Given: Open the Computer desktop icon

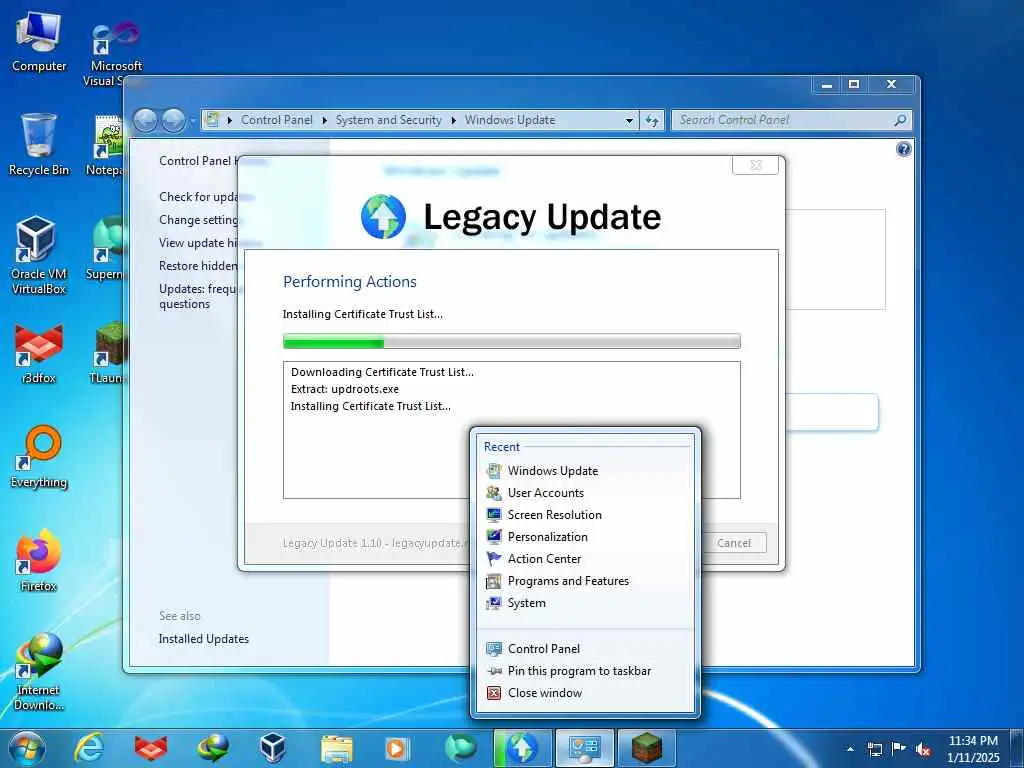Looking at the screenshot, I should pos(39,42).
